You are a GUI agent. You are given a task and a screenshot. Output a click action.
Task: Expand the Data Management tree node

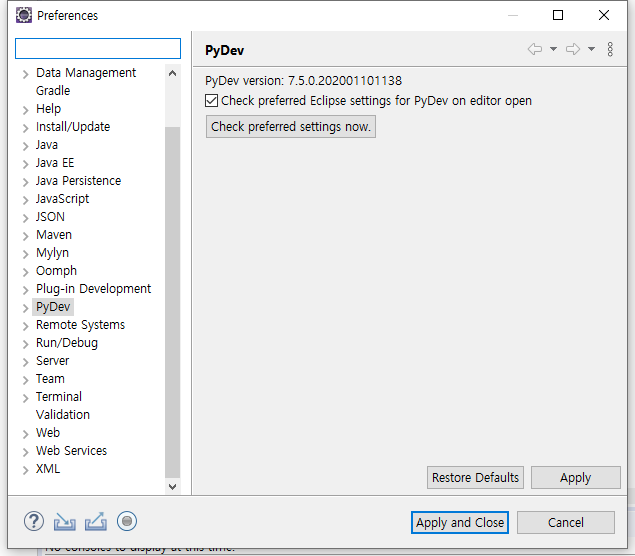click(x=26, y=74)
